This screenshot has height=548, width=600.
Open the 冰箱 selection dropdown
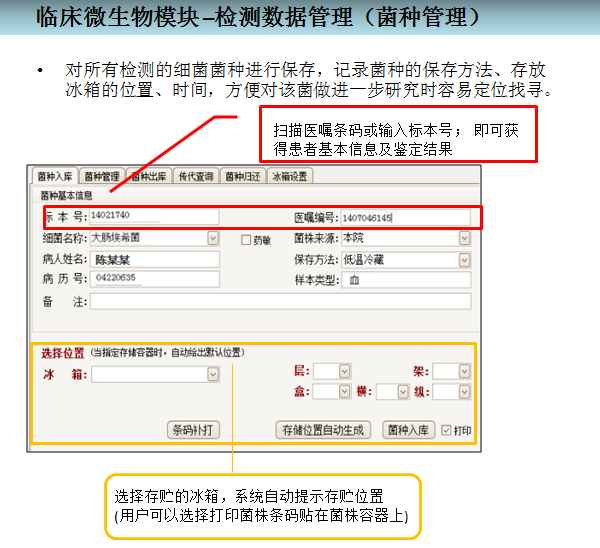click(213, 374)
